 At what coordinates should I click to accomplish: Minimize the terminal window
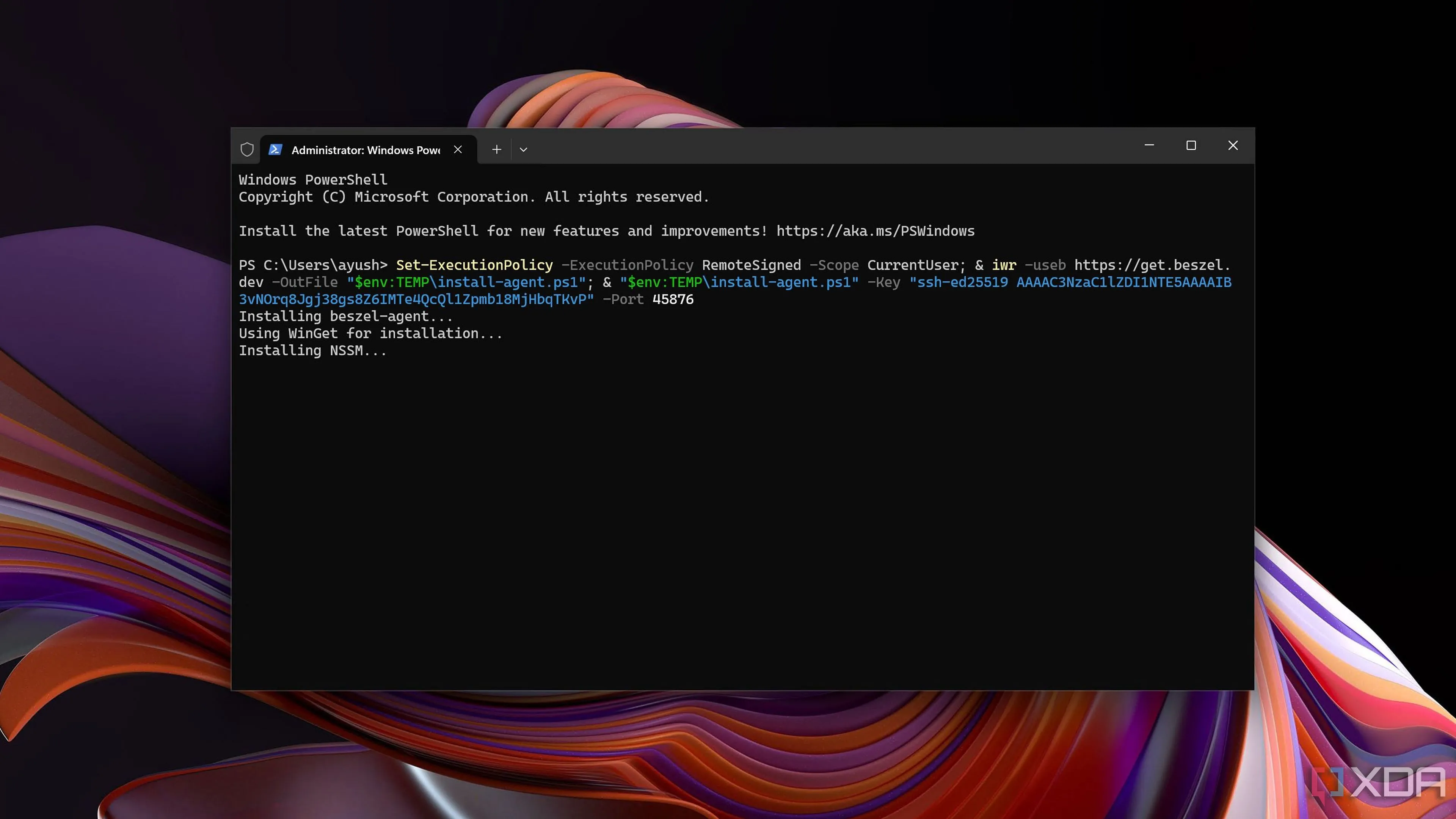(1149, 145)
